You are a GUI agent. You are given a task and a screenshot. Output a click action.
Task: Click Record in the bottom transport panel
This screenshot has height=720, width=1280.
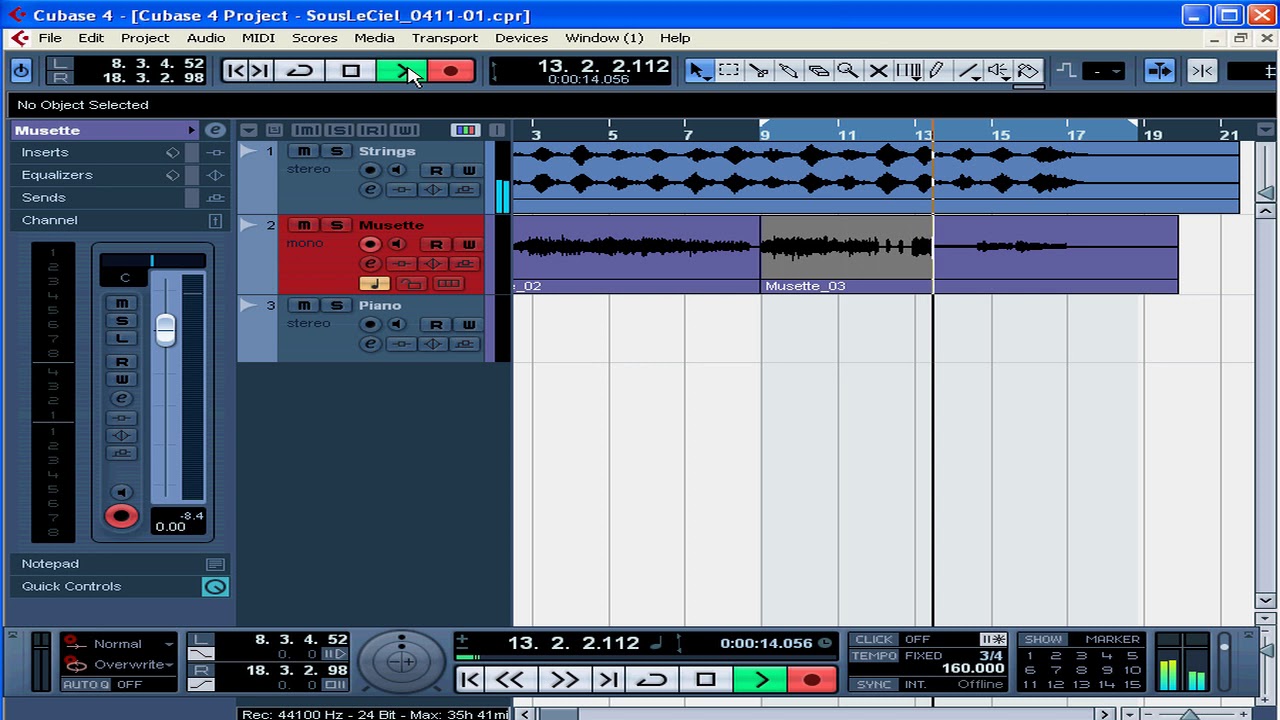pyautogui.click(x=812, y=680)
